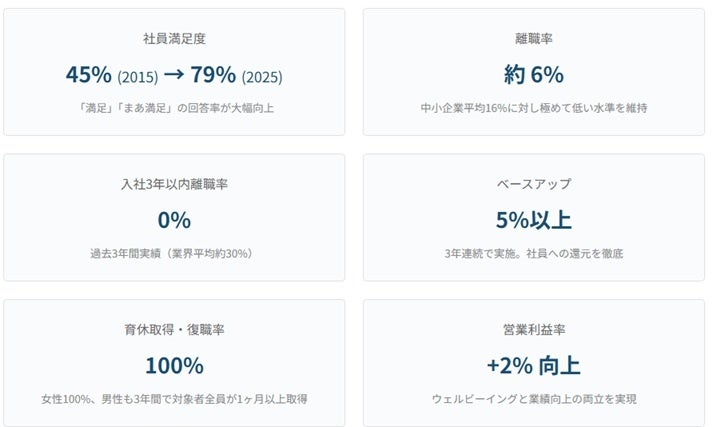The width and height of the screenshot is (713, 427).
Task: Select the 離職率 card heading
Action: click(x=534, y=39)
